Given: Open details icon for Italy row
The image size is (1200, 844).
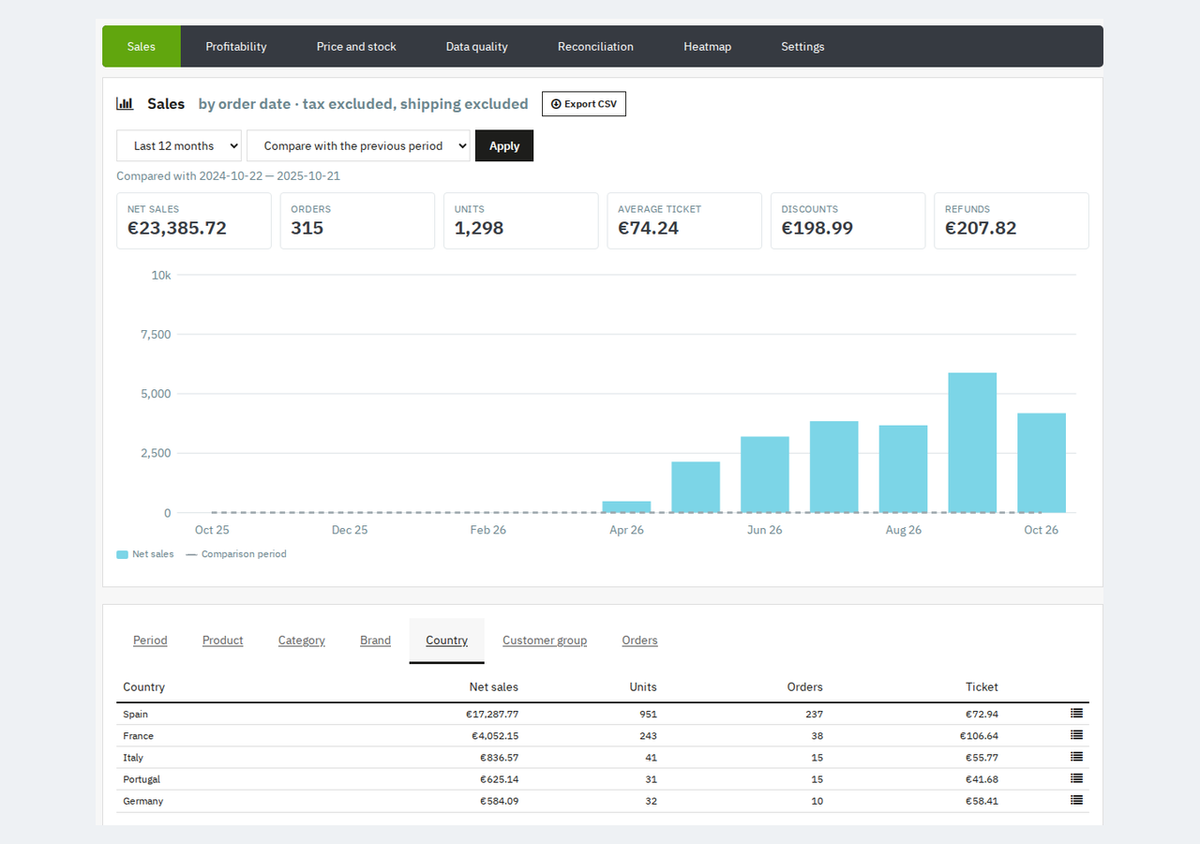Looking at the screenshot, I should click(x=1077, y=757).
